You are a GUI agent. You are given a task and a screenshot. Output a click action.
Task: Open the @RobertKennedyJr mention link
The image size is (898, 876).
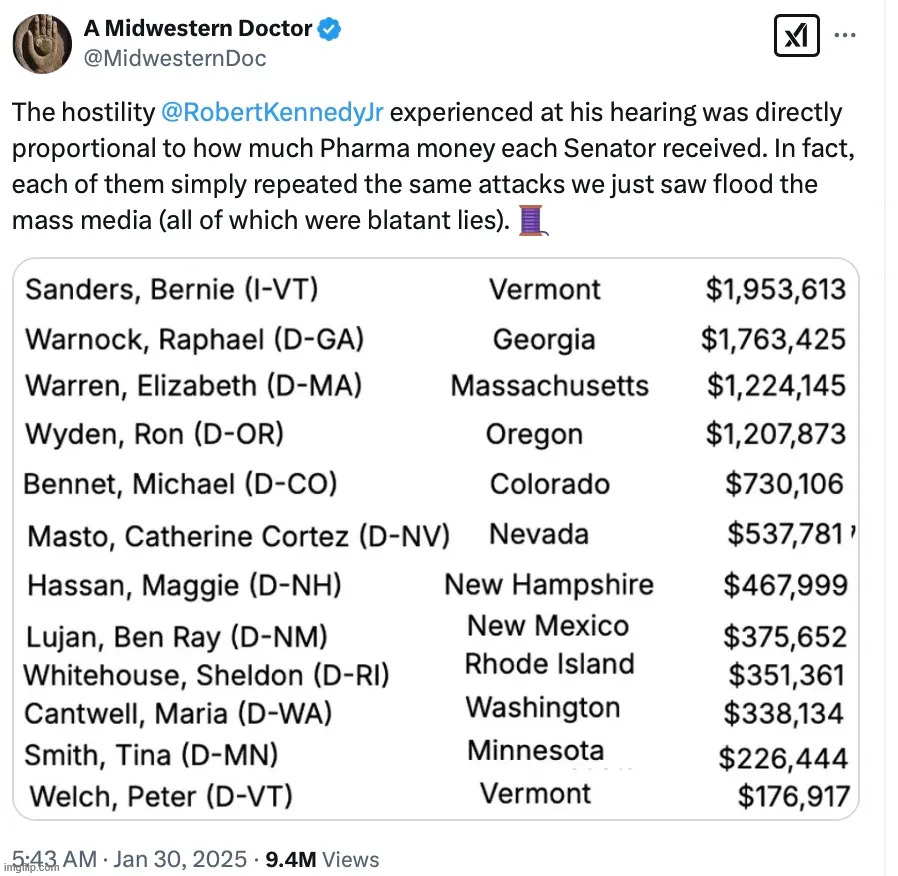(272, 113)
